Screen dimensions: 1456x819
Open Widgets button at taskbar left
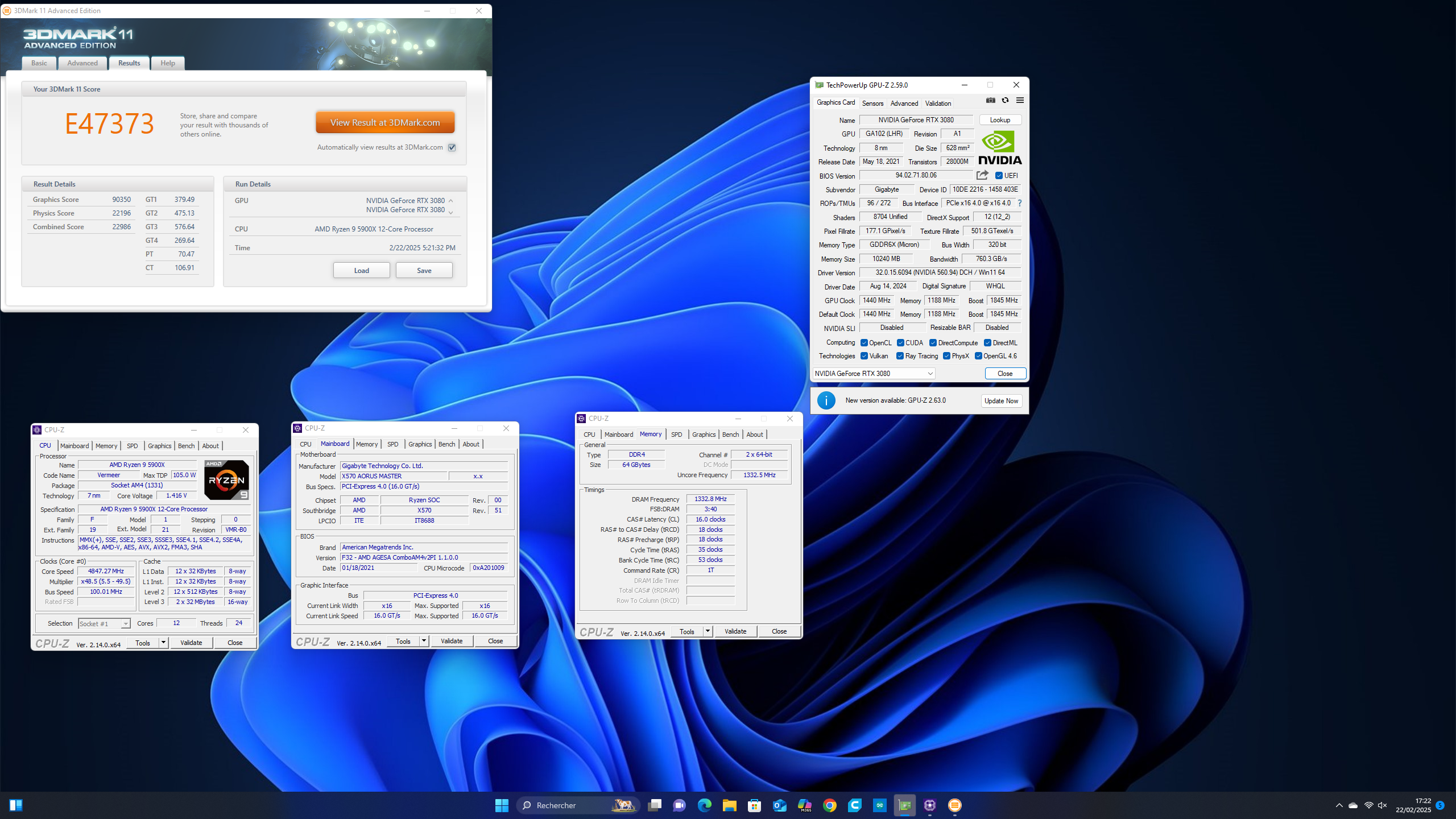point(16,805)
